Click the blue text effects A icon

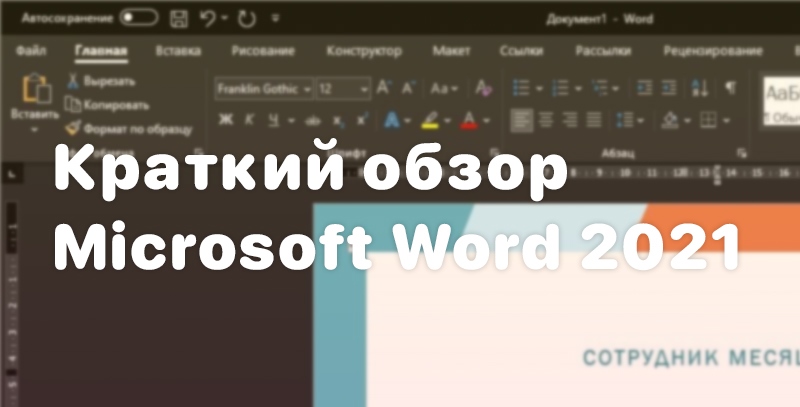click(392, 120)
